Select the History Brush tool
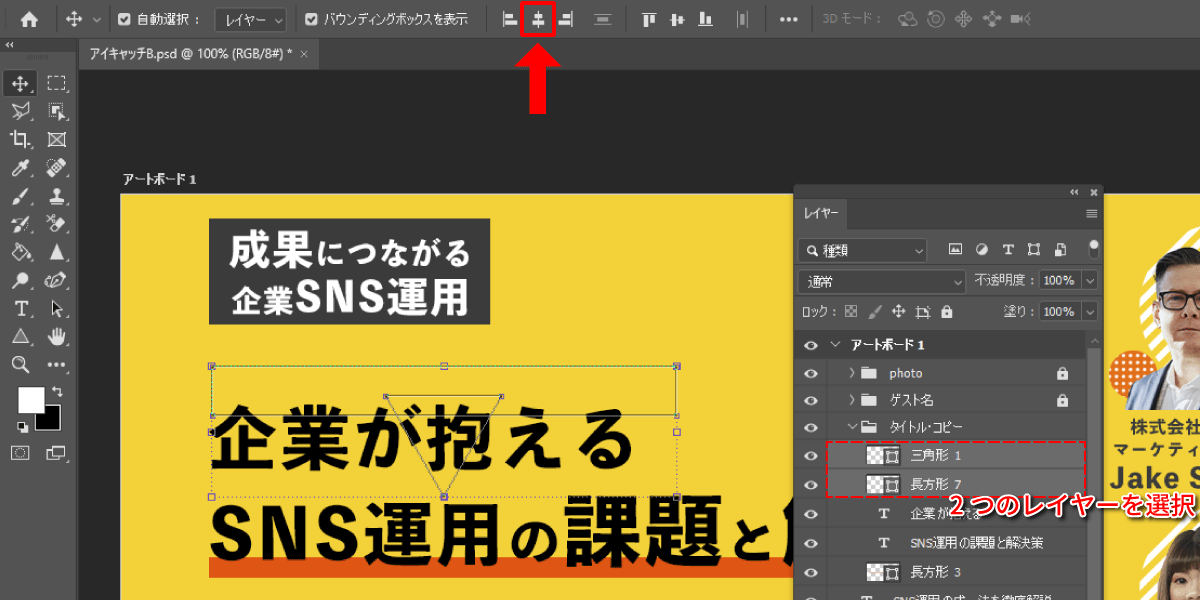1200x600 pixels. click(x=20, y=223)
